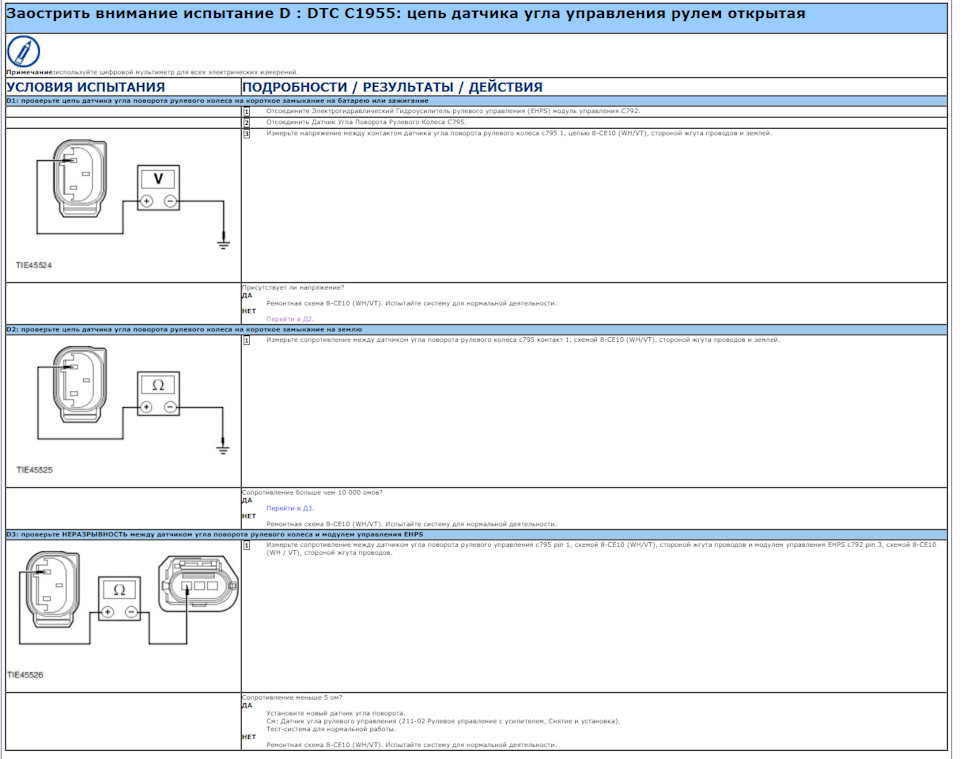Click 'ДА' under the voltage question
Screen dimensions: 960x759
[247, 296]
